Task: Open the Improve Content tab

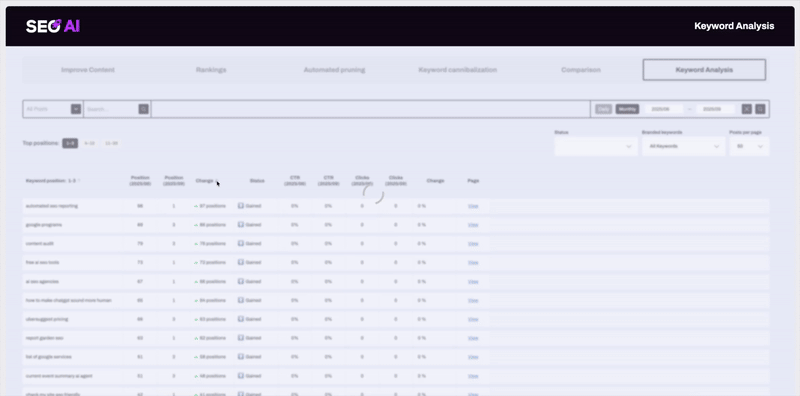Action: pyautogui.click(x=88, y=70)
